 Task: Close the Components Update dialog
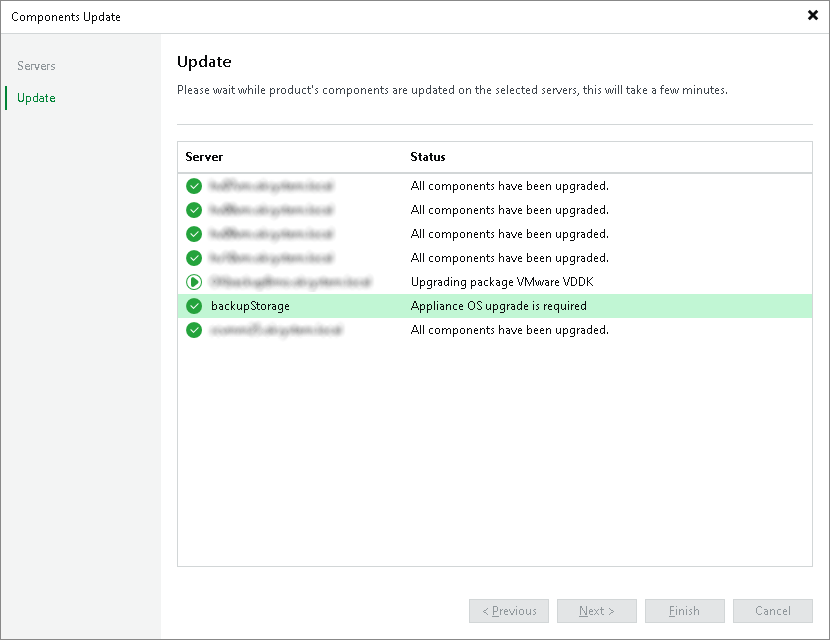(813, 15)
